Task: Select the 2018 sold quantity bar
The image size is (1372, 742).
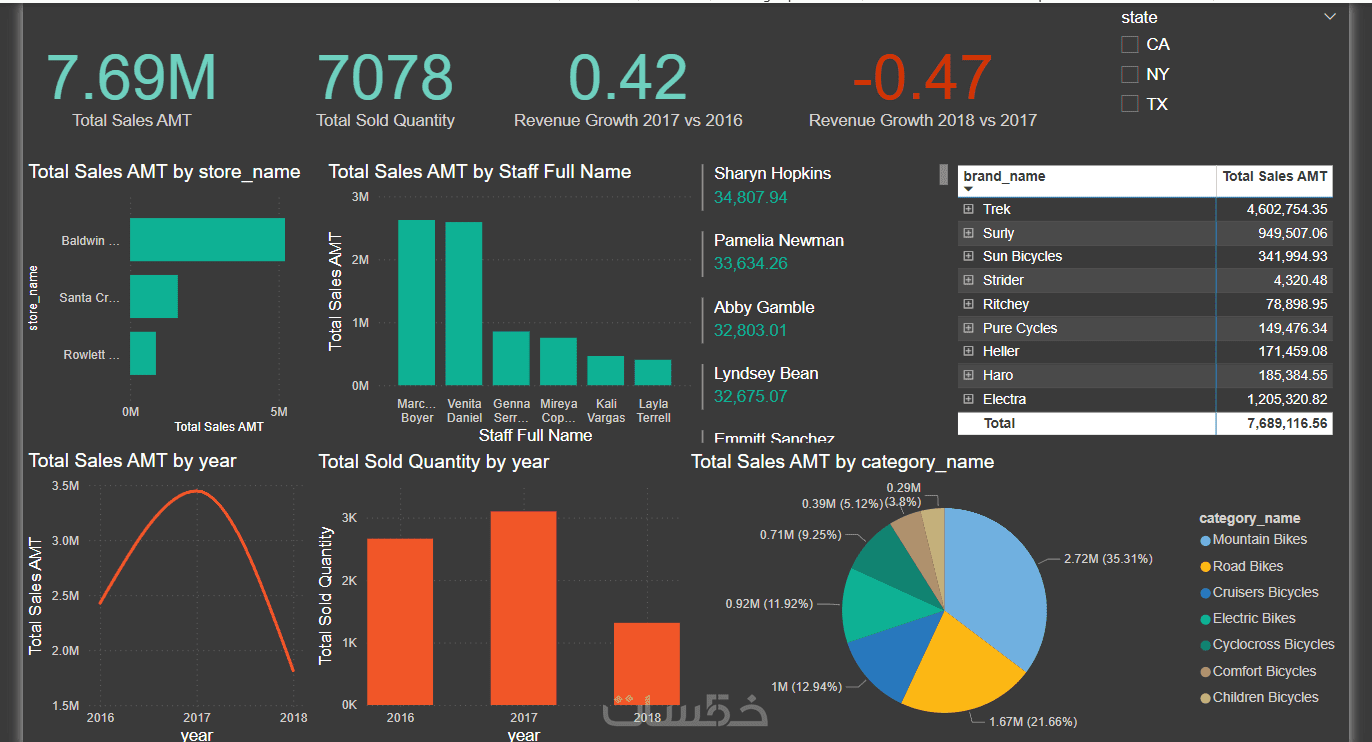Action: (x=647, y=664)
